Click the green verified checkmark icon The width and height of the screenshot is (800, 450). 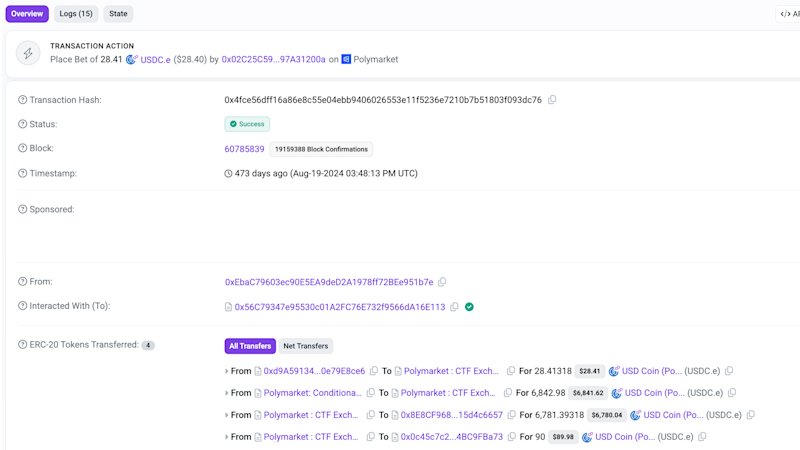pyautogui.click(x=469, y=307)
